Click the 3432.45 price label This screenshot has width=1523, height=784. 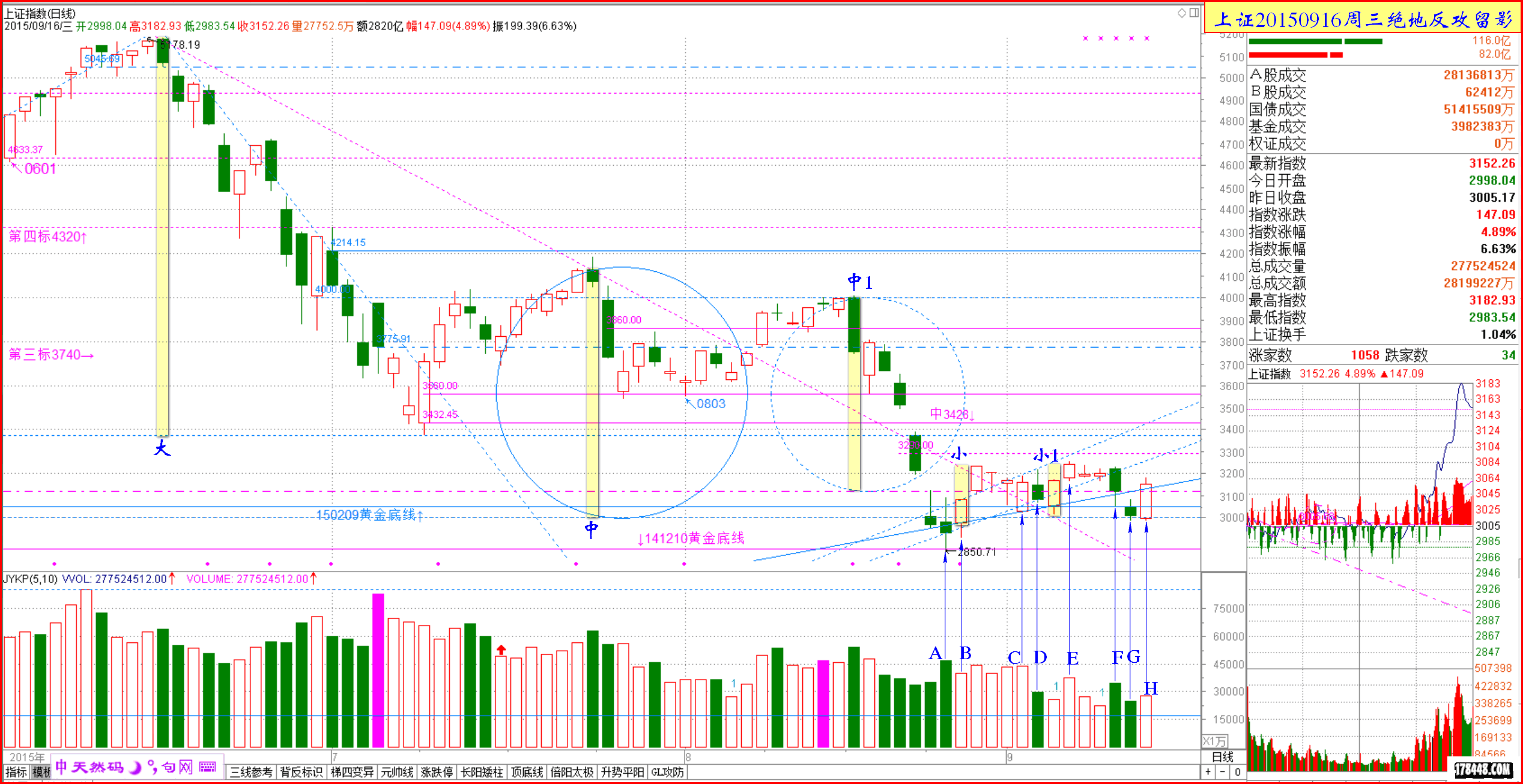(440, 414)
